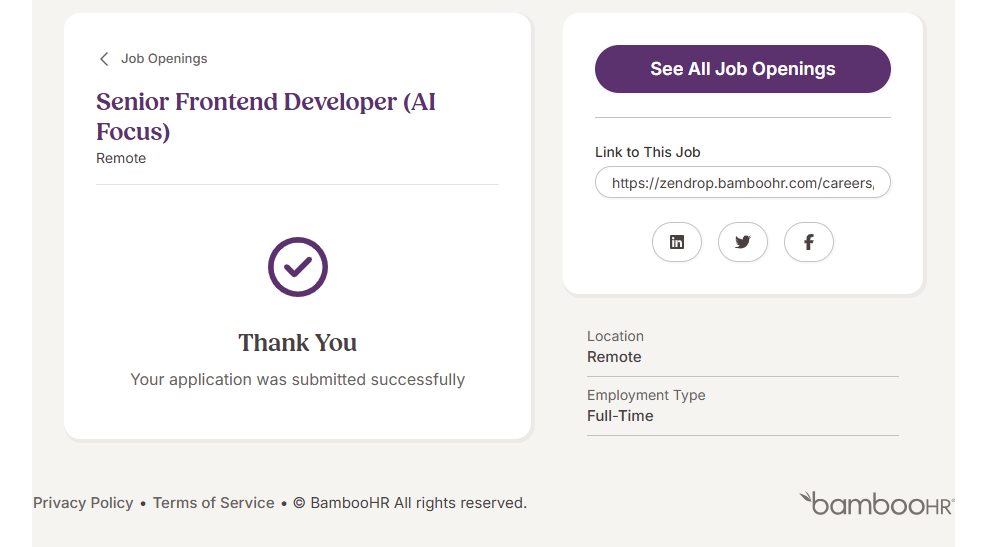Screen dimensions: 987x547
Task: Click the BambooHR logo in footer
Action: [x=876, y=503]
